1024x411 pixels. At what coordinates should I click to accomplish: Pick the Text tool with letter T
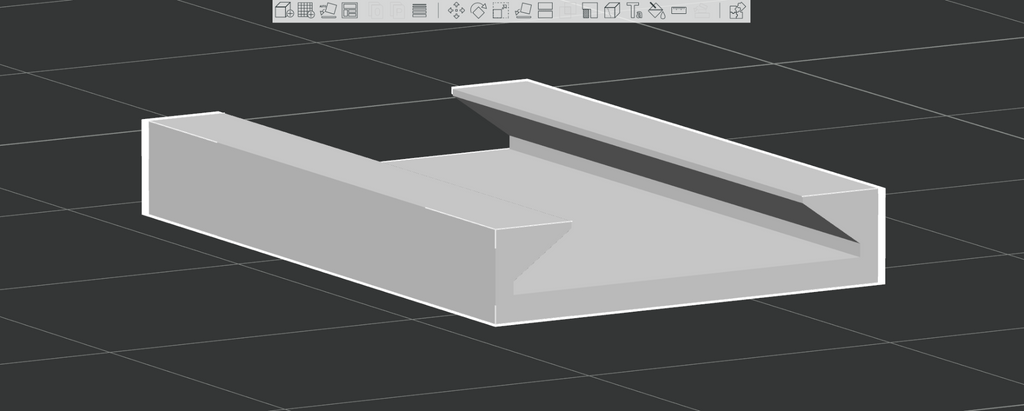click(x=634, y=10)
